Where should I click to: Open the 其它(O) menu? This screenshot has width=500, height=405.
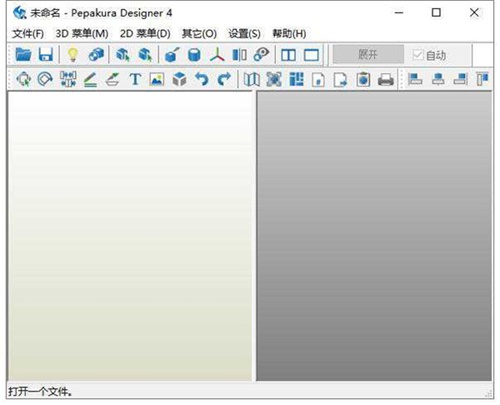tap(199, 33)
